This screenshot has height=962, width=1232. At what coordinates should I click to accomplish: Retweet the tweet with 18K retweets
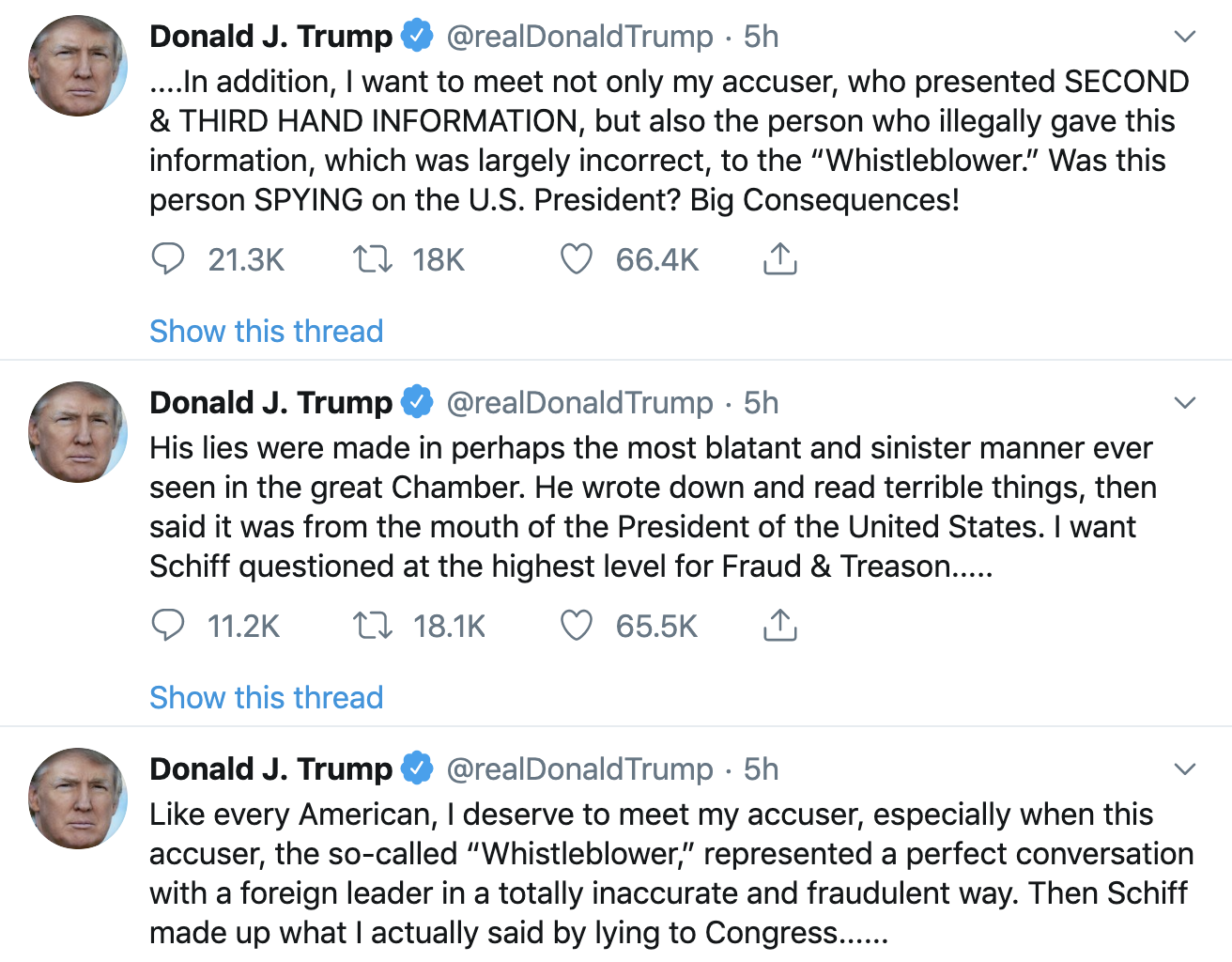point(372,258)
